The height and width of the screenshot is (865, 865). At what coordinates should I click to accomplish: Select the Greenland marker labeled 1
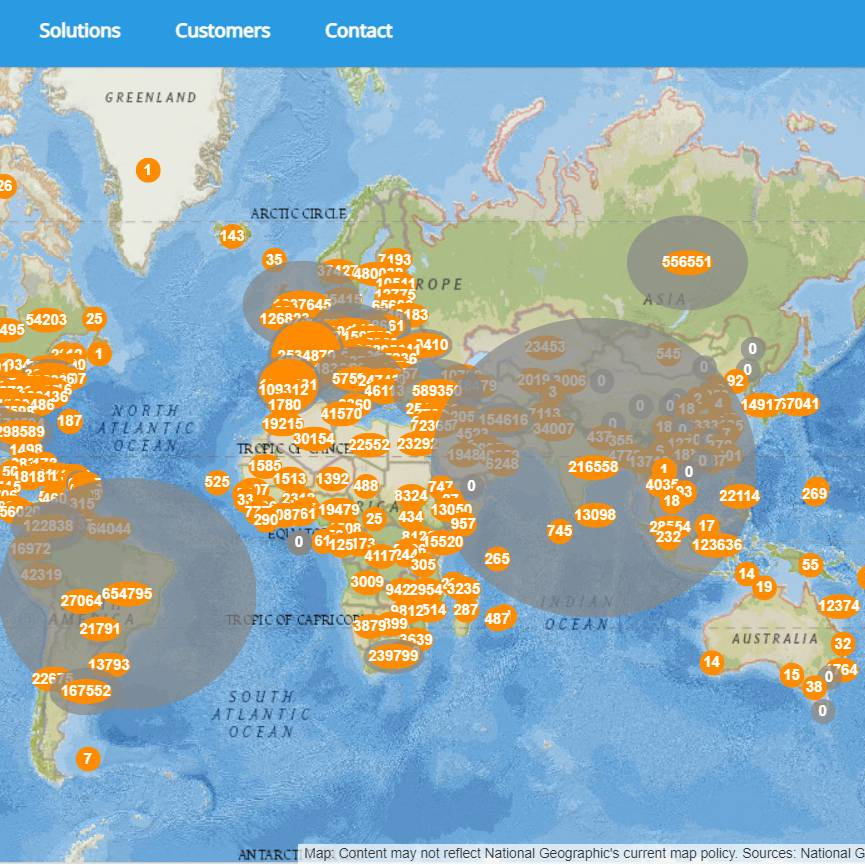pos(148,170)
